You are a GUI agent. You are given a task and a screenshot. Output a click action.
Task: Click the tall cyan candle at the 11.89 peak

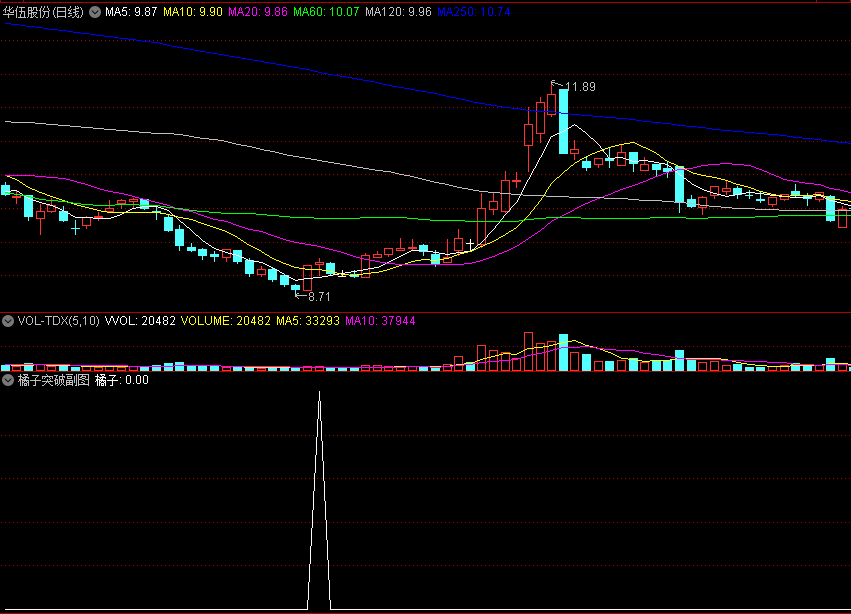pyautogui.click(x=563, y=122)
